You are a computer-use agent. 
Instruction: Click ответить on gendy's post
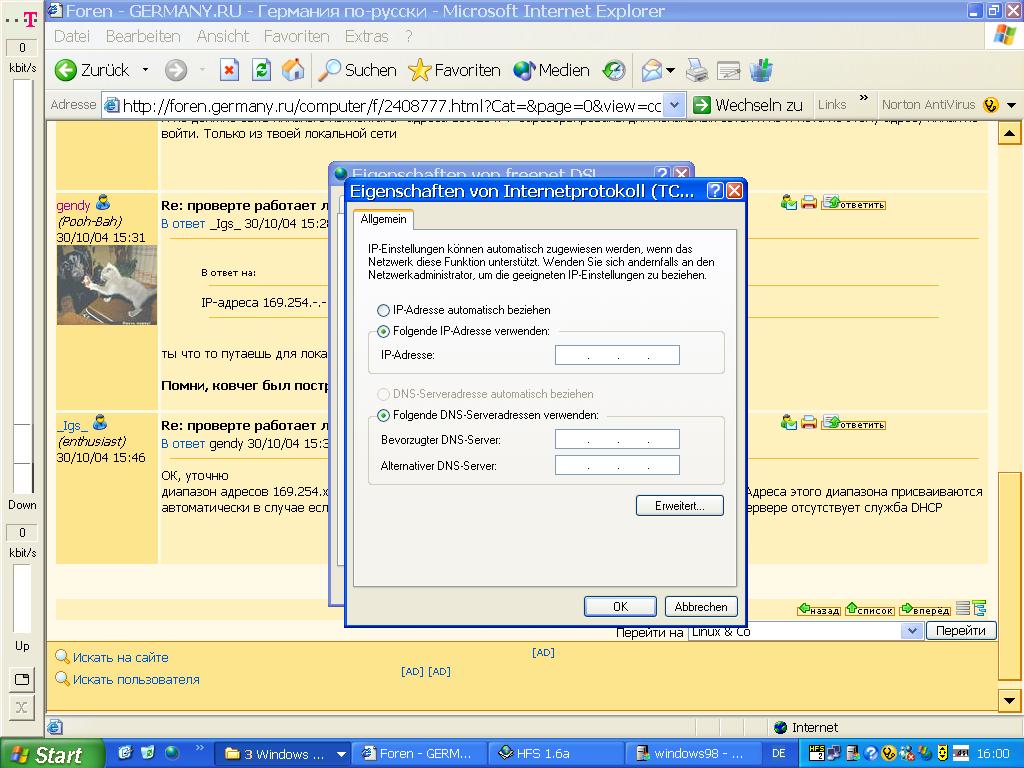pyautogui.click(x=854, y=203)
